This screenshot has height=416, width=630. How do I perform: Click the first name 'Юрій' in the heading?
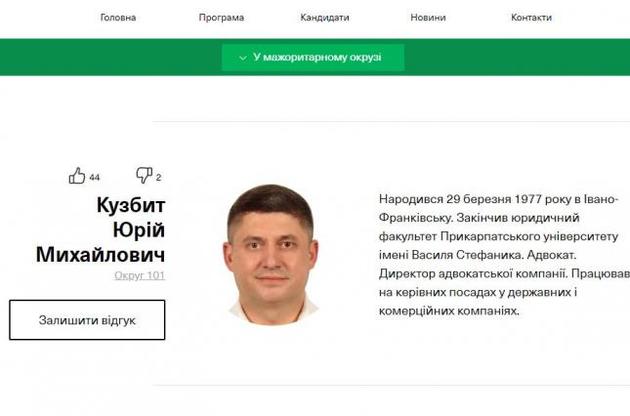click(139, 230)
